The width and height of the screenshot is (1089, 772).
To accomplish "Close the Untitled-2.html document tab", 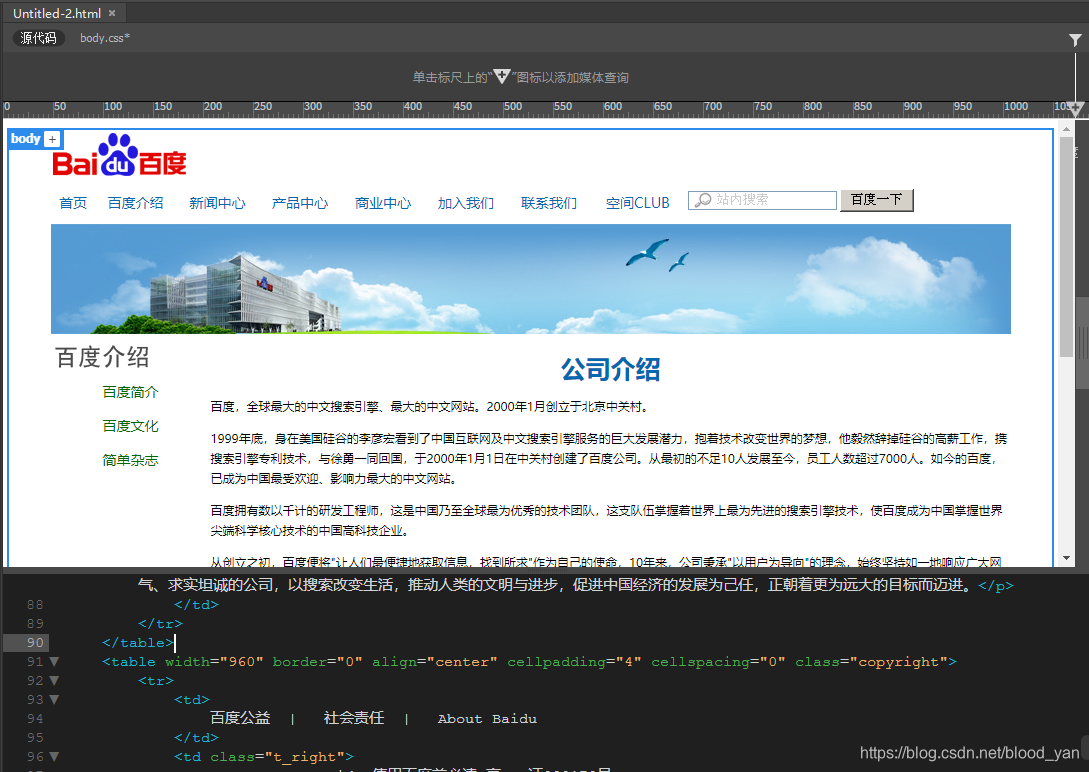I will [112, 13].
